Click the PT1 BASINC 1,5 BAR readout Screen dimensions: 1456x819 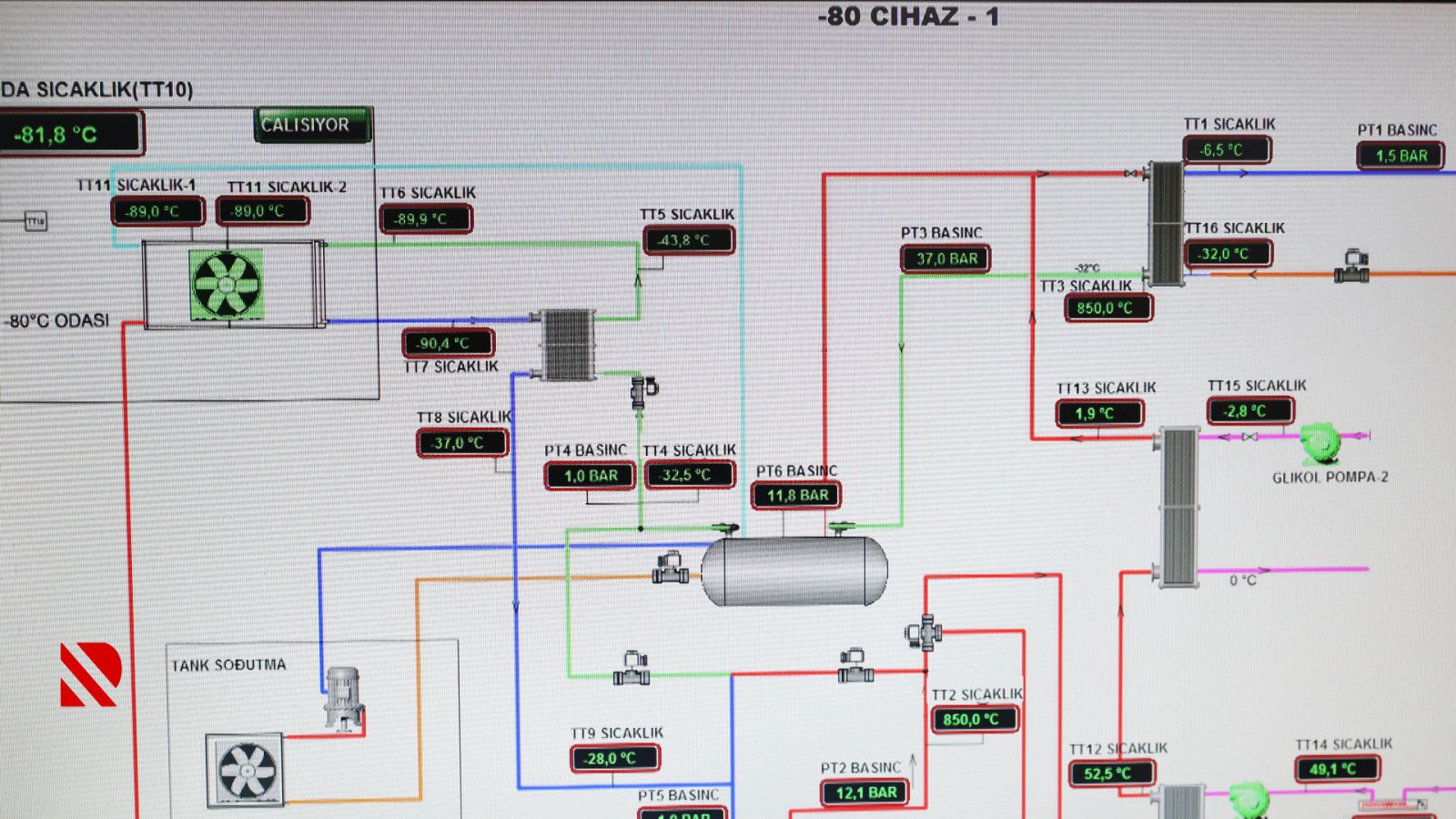click(x=1400, y=156)
